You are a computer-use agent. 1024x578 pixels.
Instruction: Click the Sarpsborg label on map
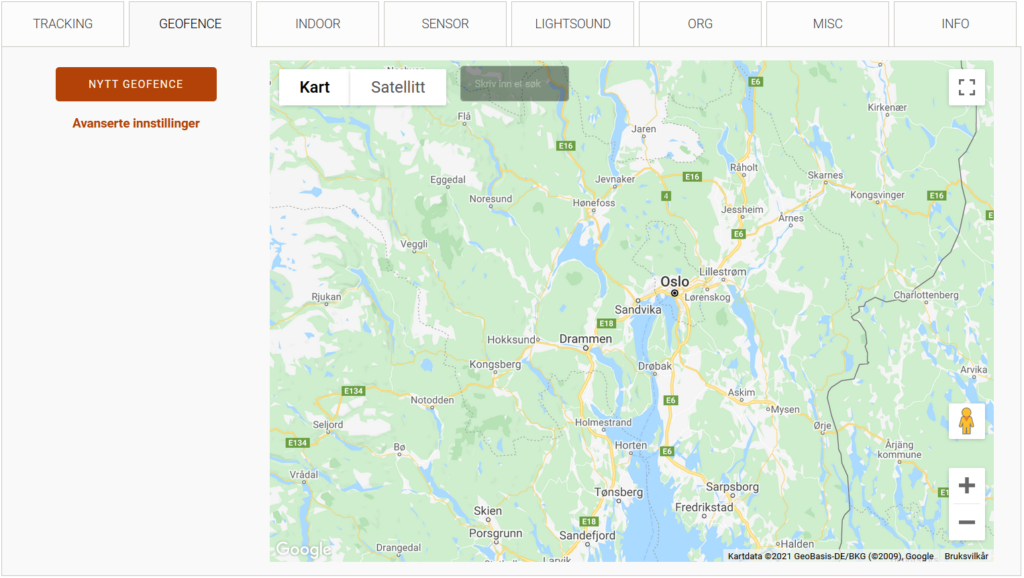(x=732, y=487)
